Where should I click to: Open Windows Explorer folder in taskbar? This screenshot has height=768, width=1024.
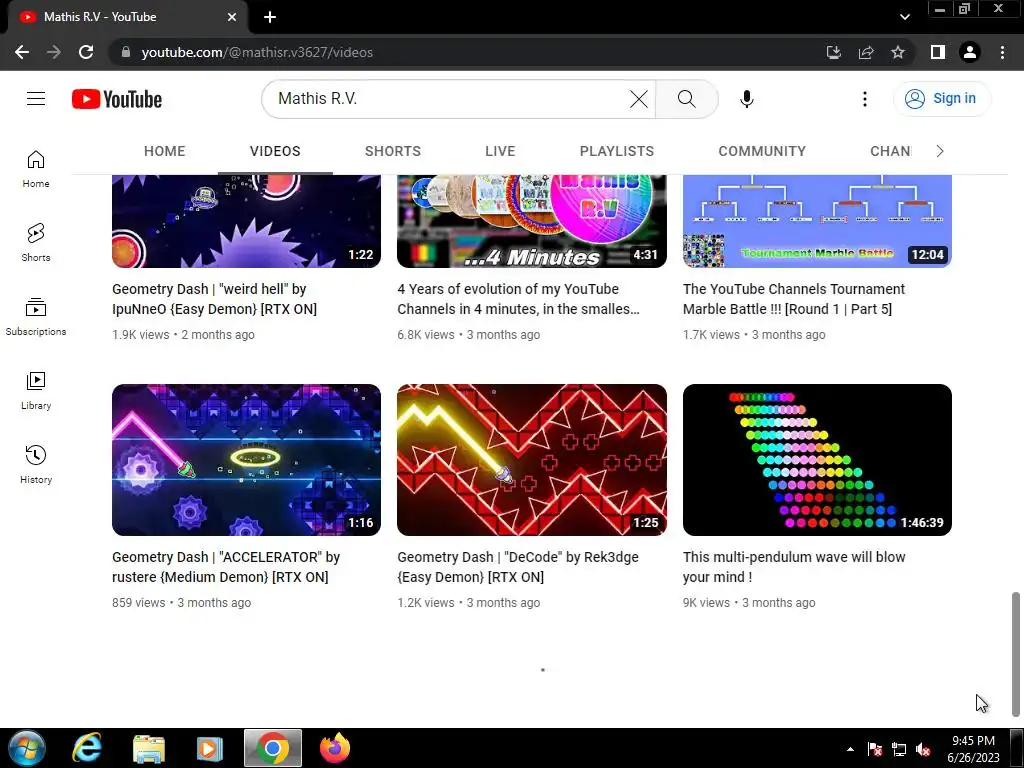(149, 748)
